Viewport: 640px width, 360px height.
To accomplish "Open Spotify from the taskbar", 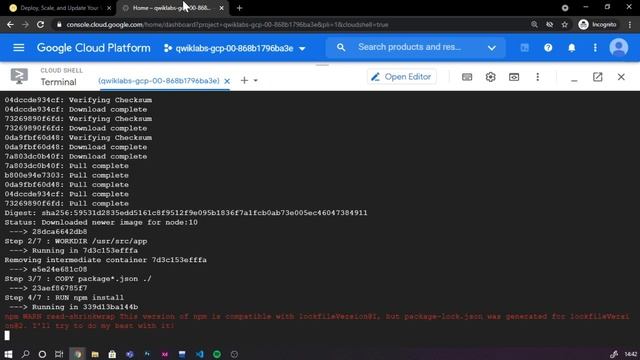I will click(x=217, y=354).
